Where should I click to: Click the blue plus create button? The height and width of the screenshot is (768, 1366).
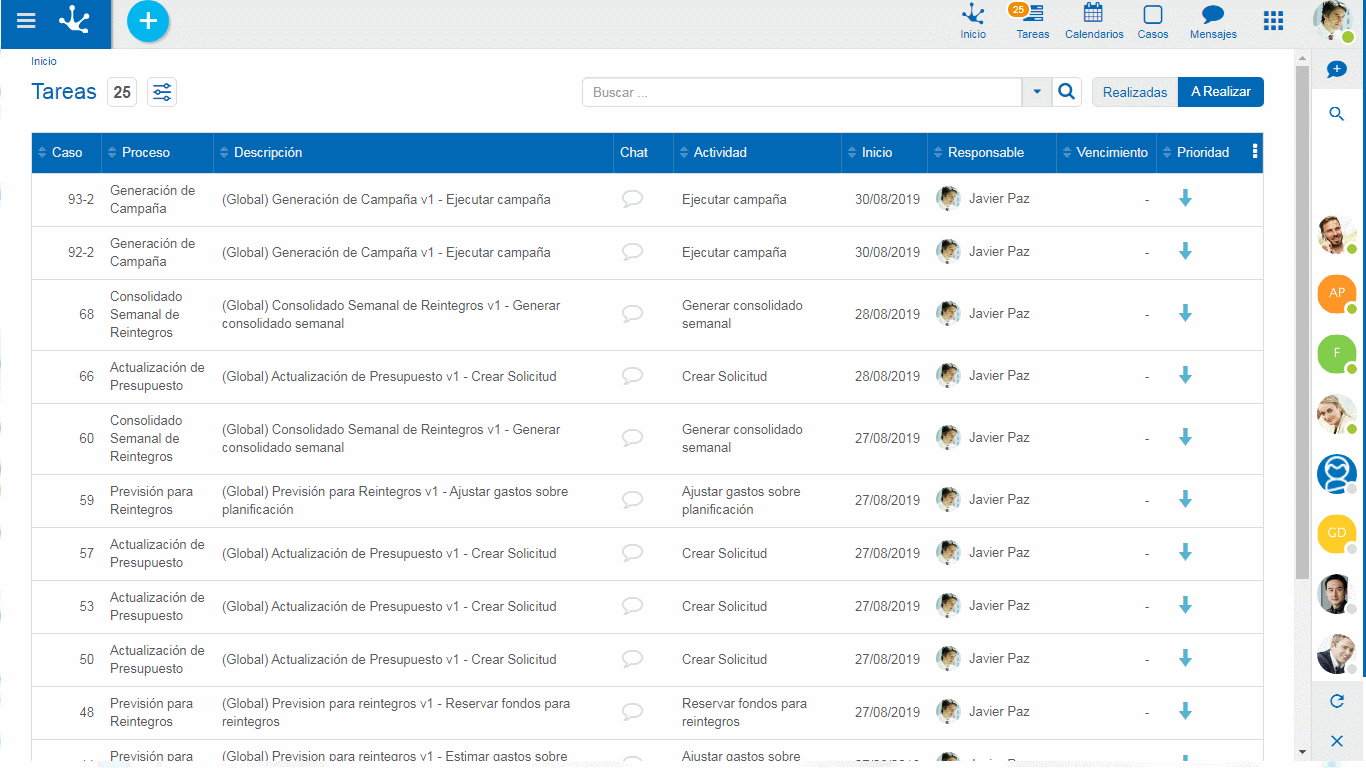(x=148, y=21)
